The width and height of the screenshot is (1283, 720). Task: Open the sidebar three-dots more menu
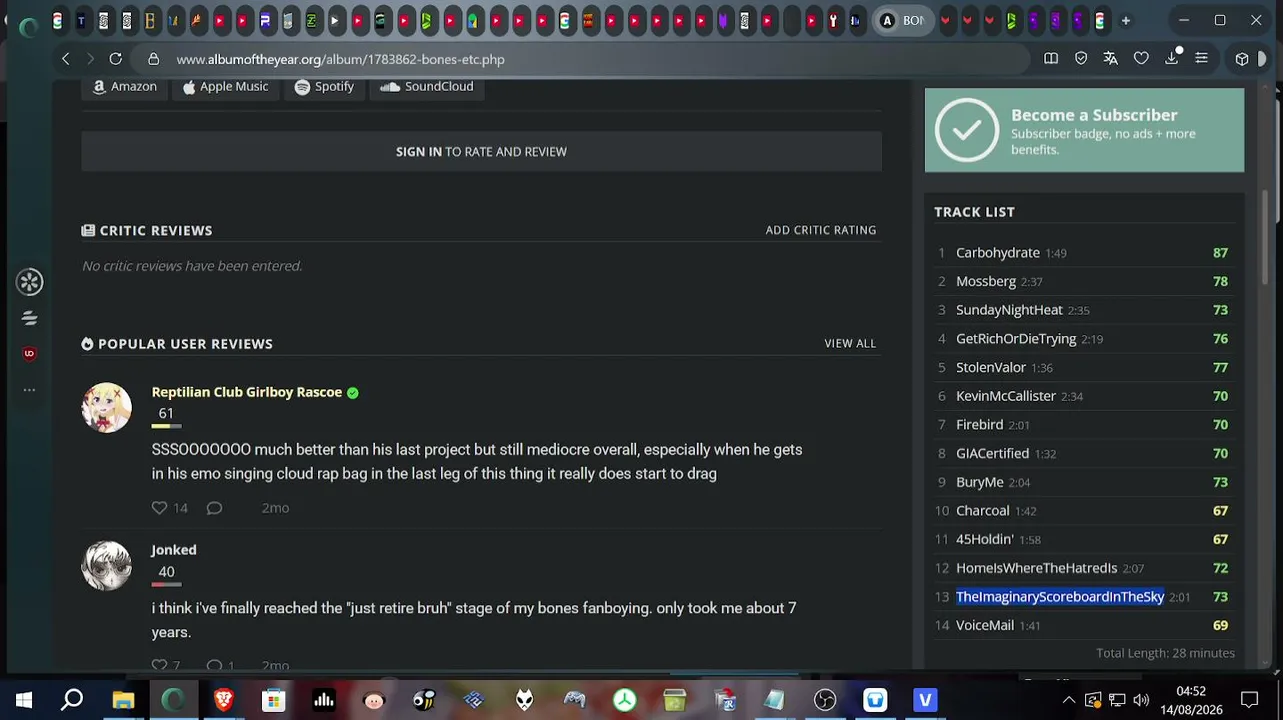coord(29,390)
